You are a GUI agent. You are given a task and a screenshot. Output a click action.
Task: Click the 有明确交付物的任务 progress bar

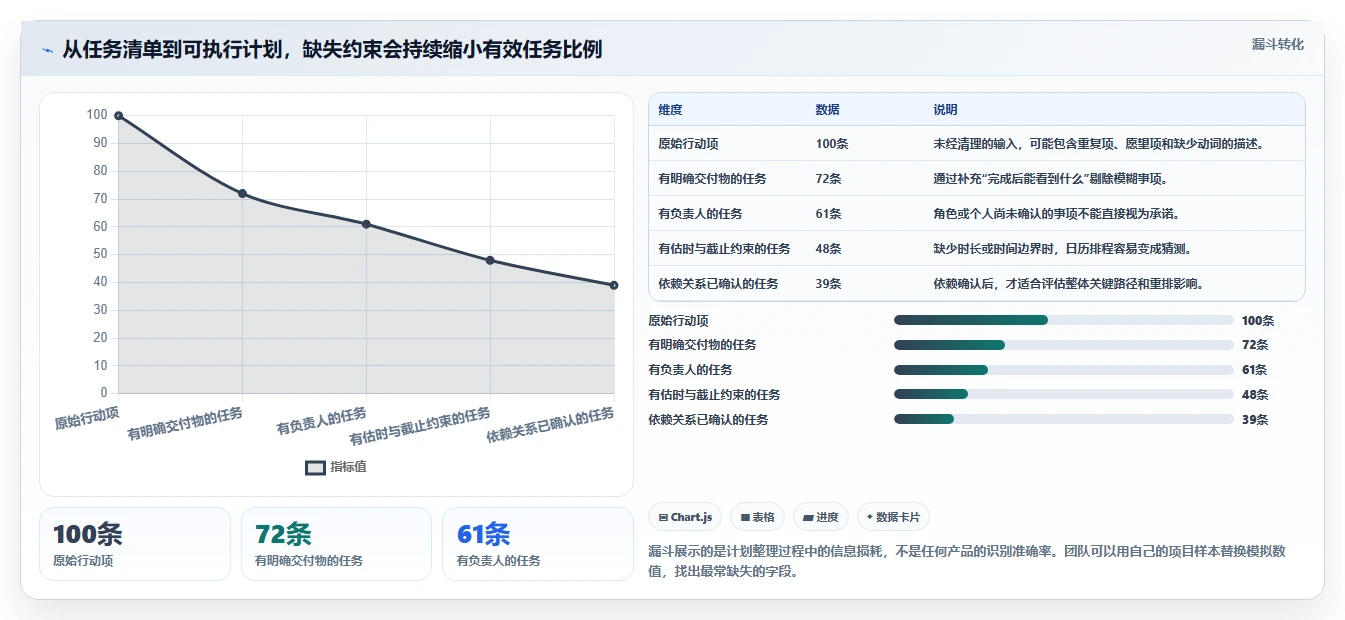[1064, 345]
